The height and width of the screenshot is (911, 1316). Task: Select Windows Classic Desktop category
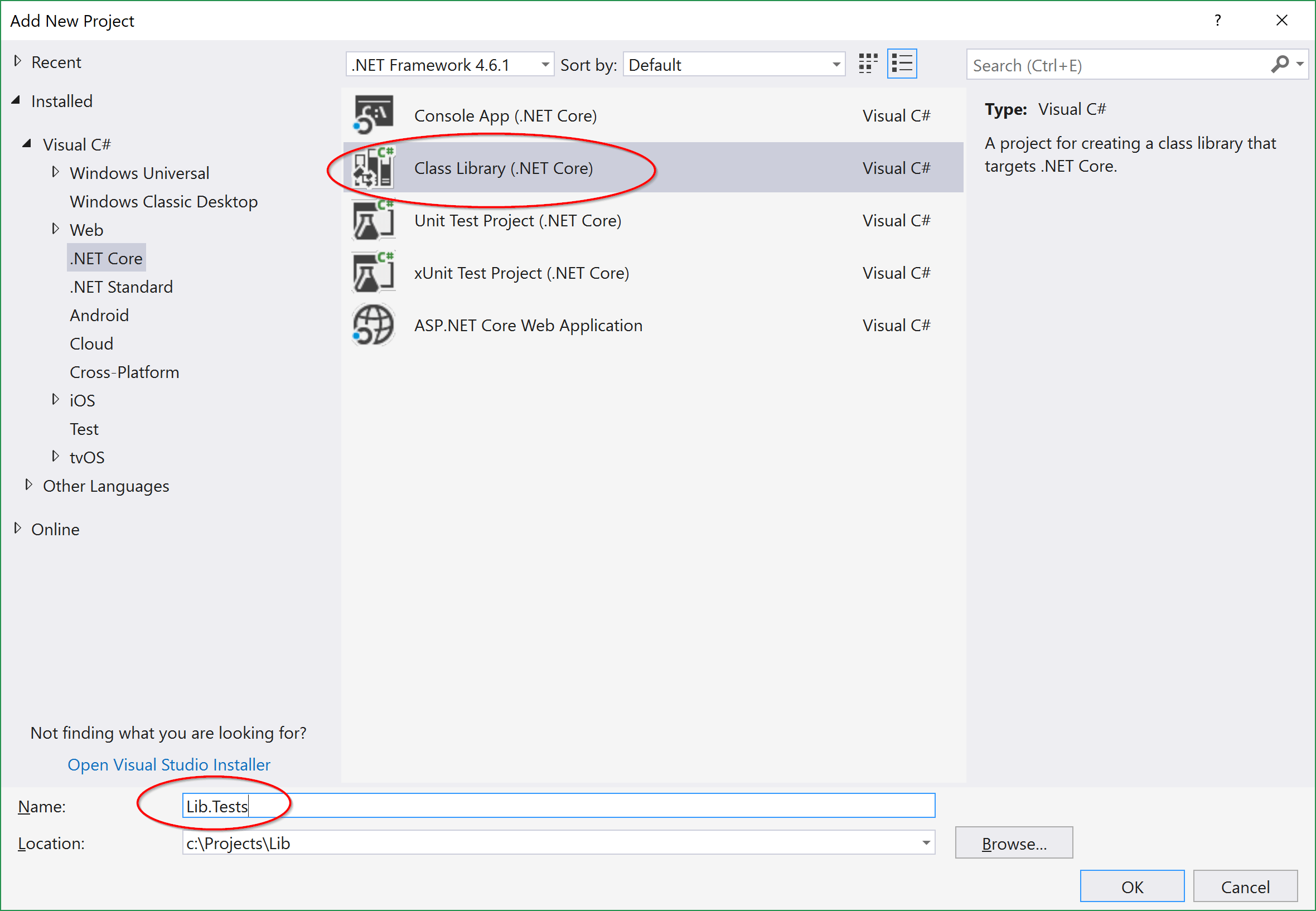(x=164, y=201)
